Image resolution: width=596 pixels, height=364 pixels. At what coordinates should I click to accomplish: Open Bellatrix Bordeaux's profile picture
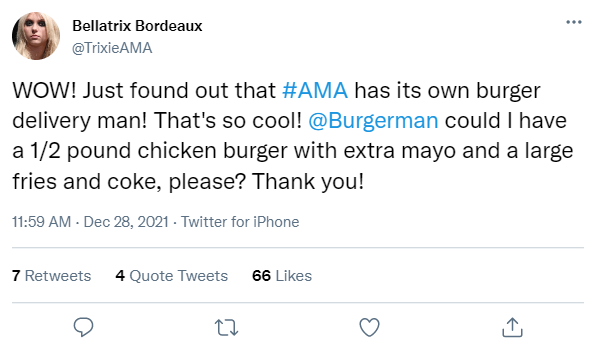(36, 36)
